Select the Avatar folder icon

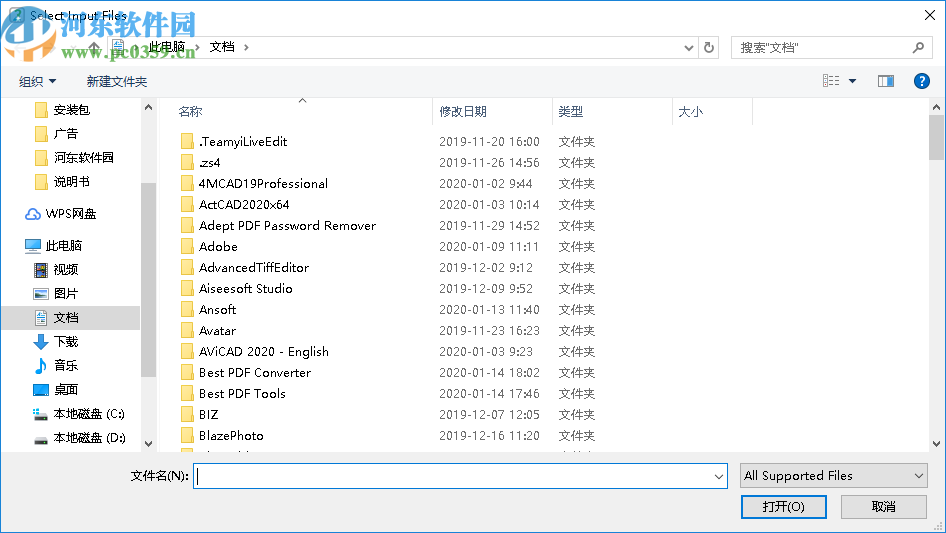(x=188, y=331)
